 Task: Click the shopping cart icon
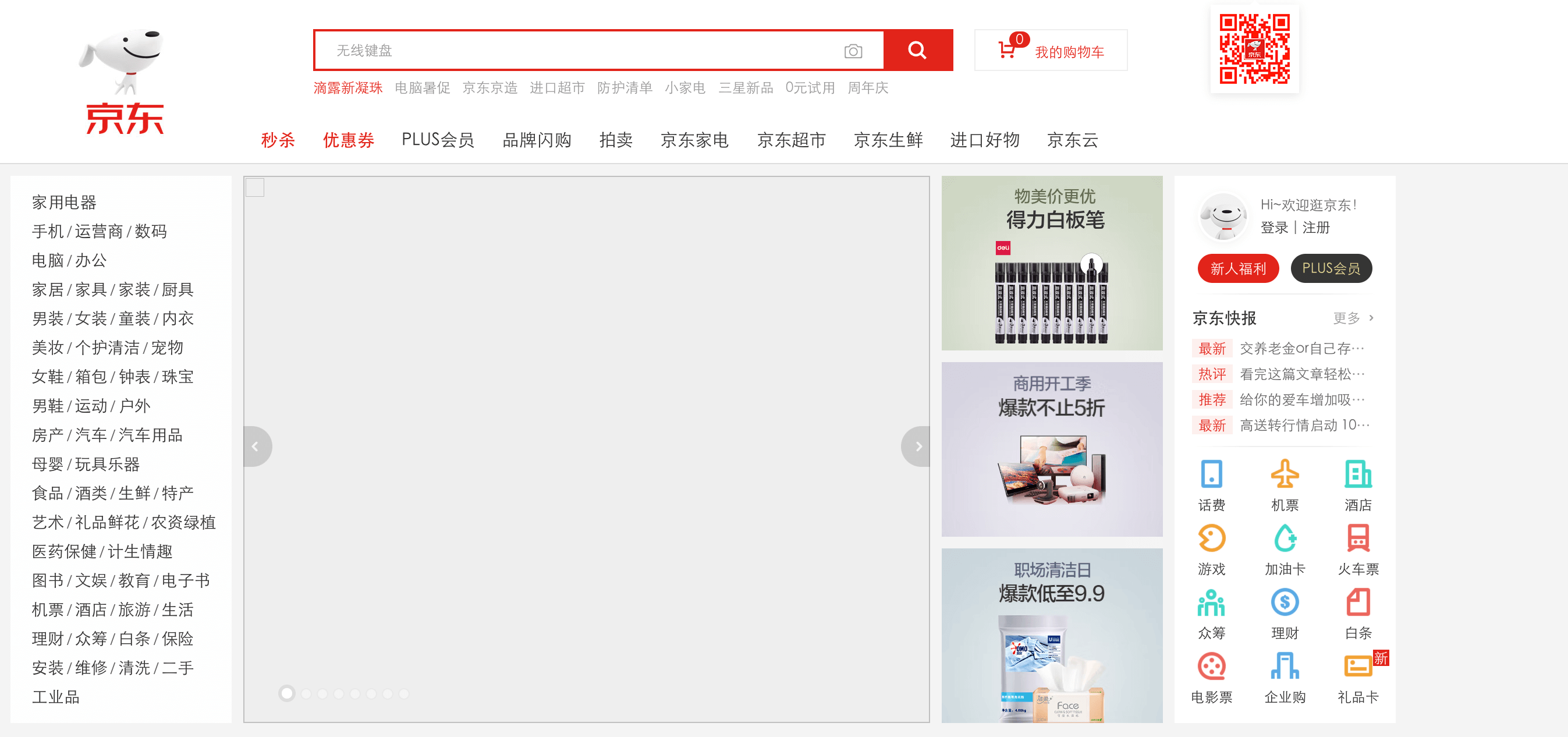1007,50
